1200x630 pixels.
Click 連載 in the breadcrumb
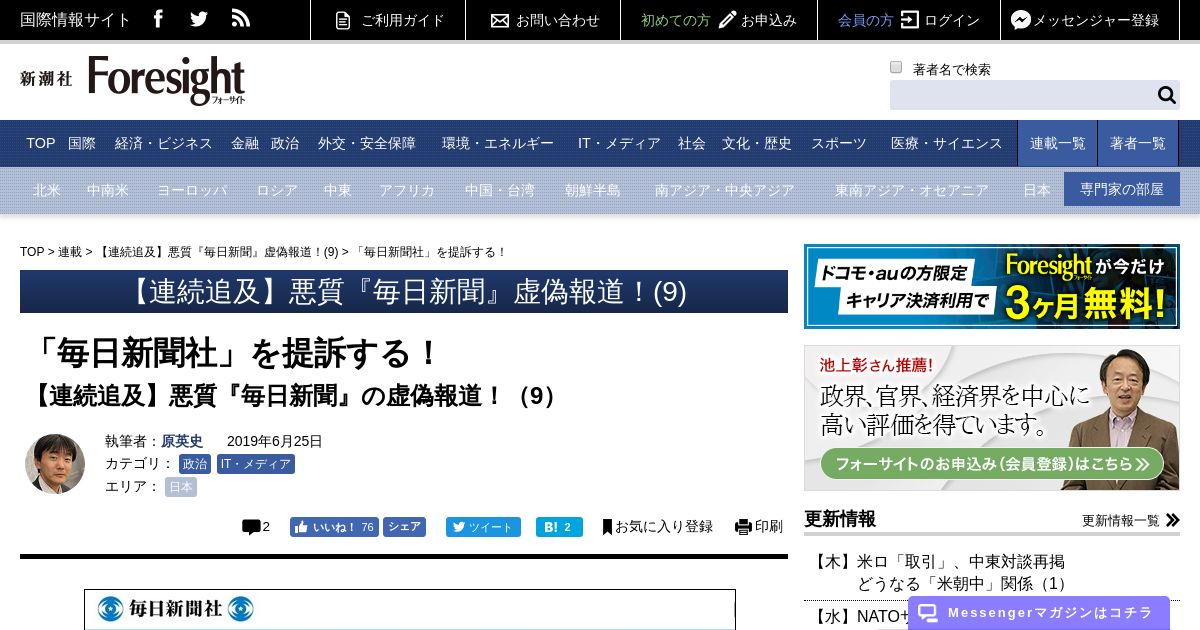coord(70,252)
